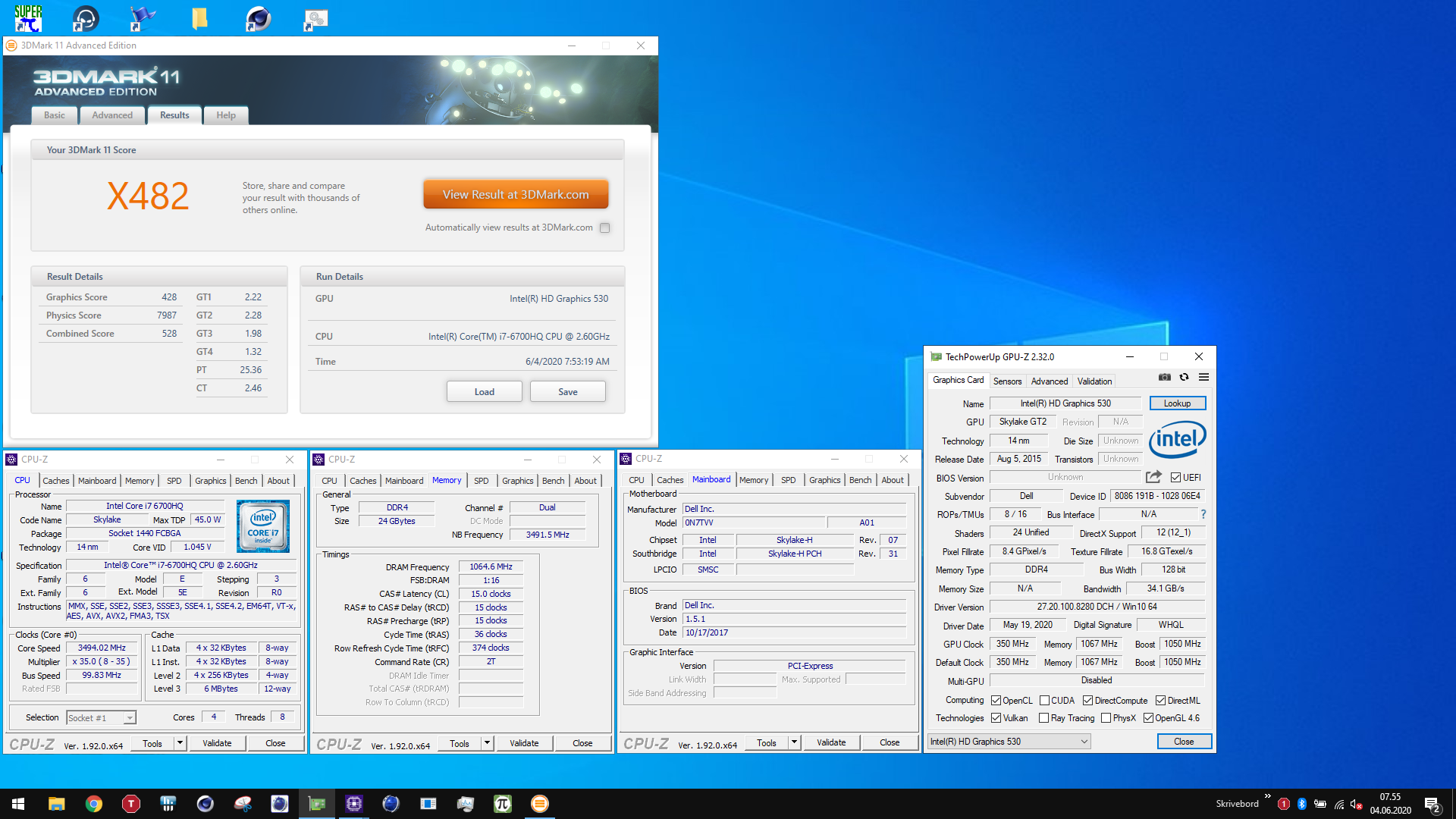Open the SPD tab in the Mainboard CPU-Z window
The height and width of the screenshot is (819, 1456).
tap(788, 480)
